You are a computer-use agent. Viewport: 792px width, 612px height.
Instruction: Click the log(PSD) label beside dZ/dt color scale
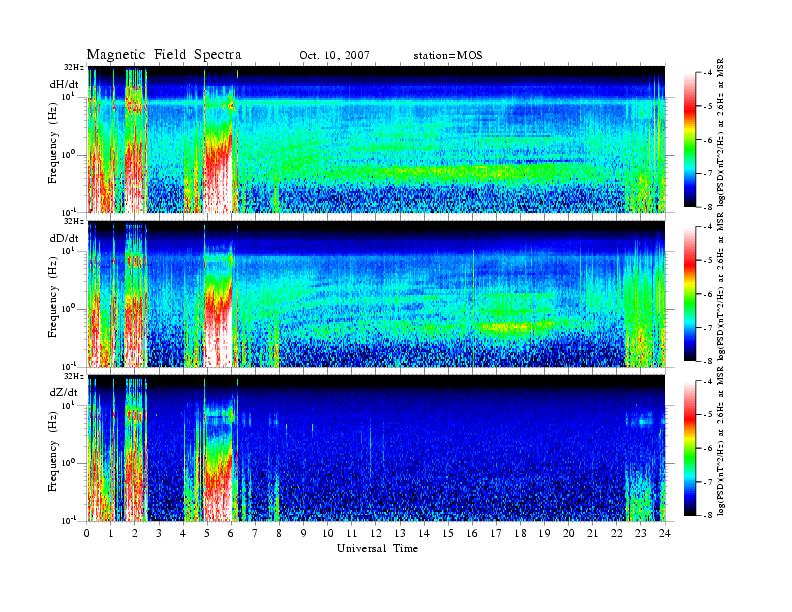(x=721, y=441)
